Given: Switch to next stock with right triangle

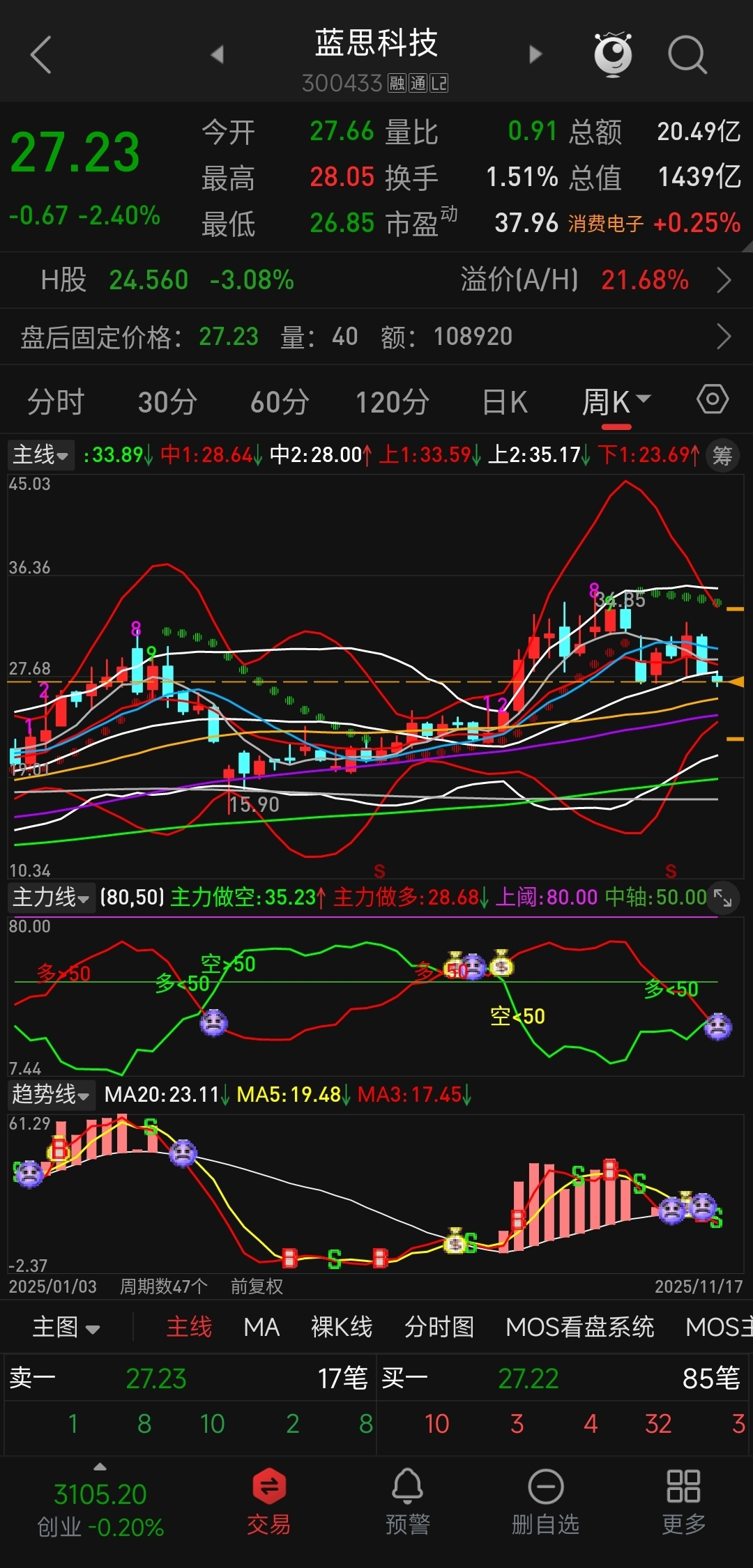Looking at the screenshot, I should click(x=535, y=54).
